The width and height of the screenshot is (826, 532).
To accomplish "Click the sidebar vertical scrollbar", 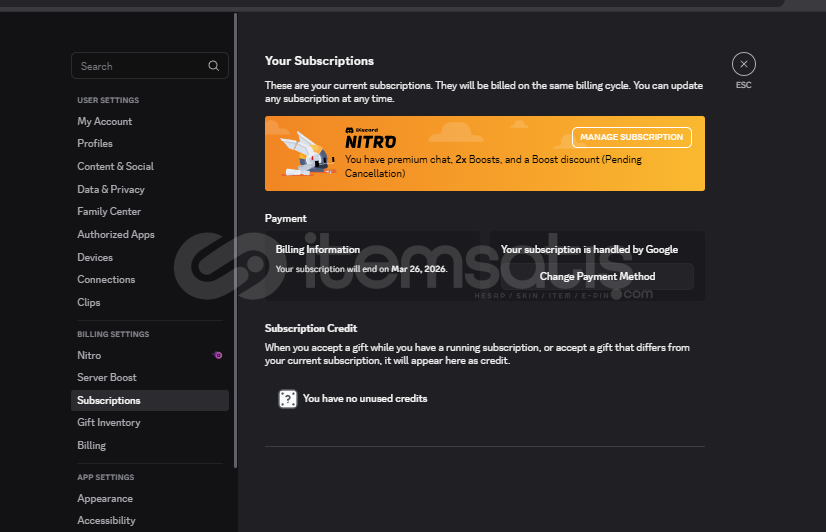I will click(x=235, y=240).
